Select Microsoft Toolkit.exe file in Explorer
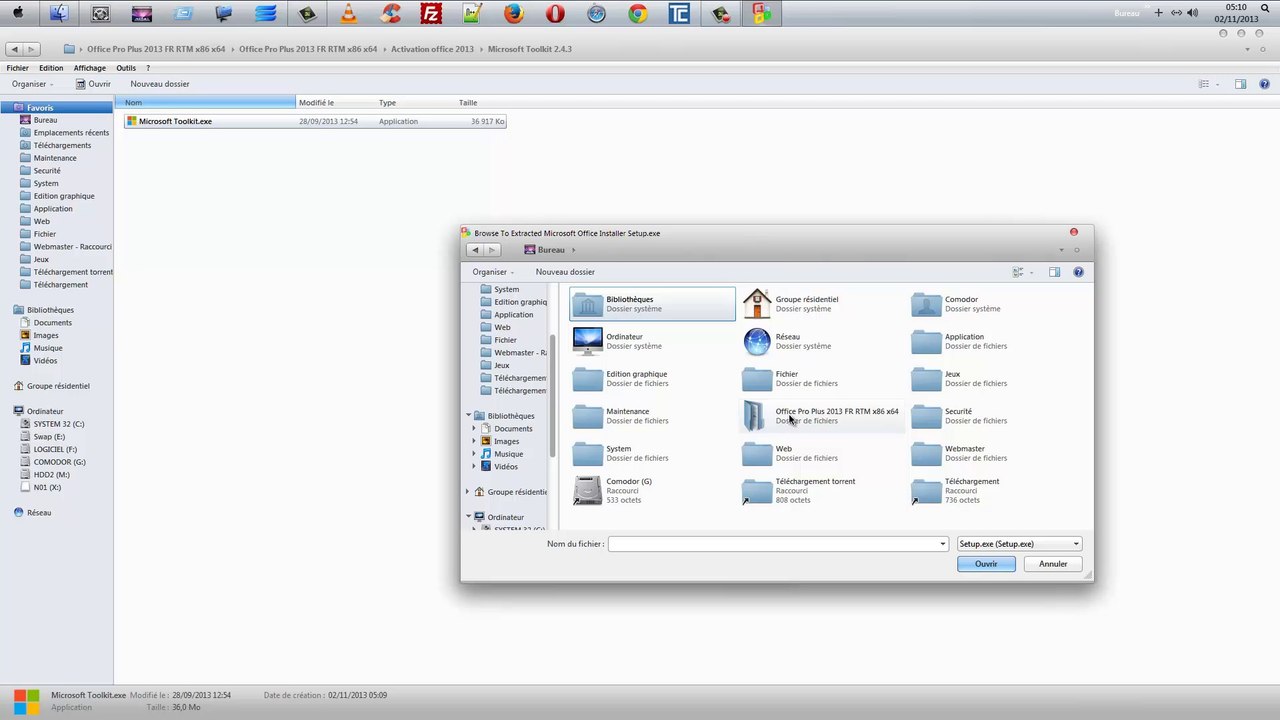The image size is (1280, 720). [315, 121]
